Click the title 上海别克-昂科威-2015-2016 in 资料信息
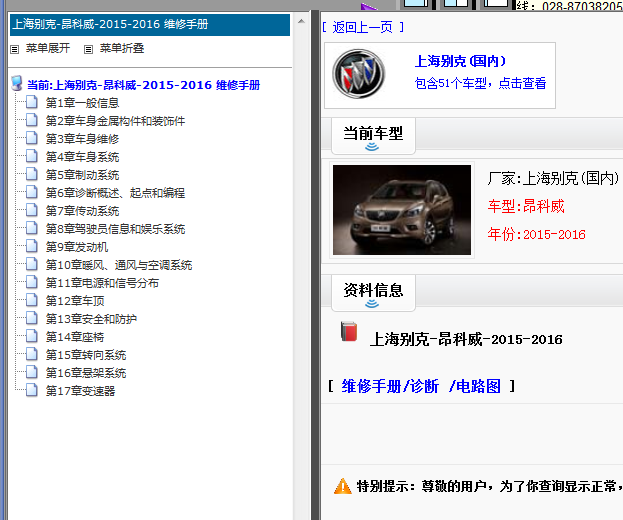Image resolution: width=623 pixels, height=520 pixels. pos(466,340)
